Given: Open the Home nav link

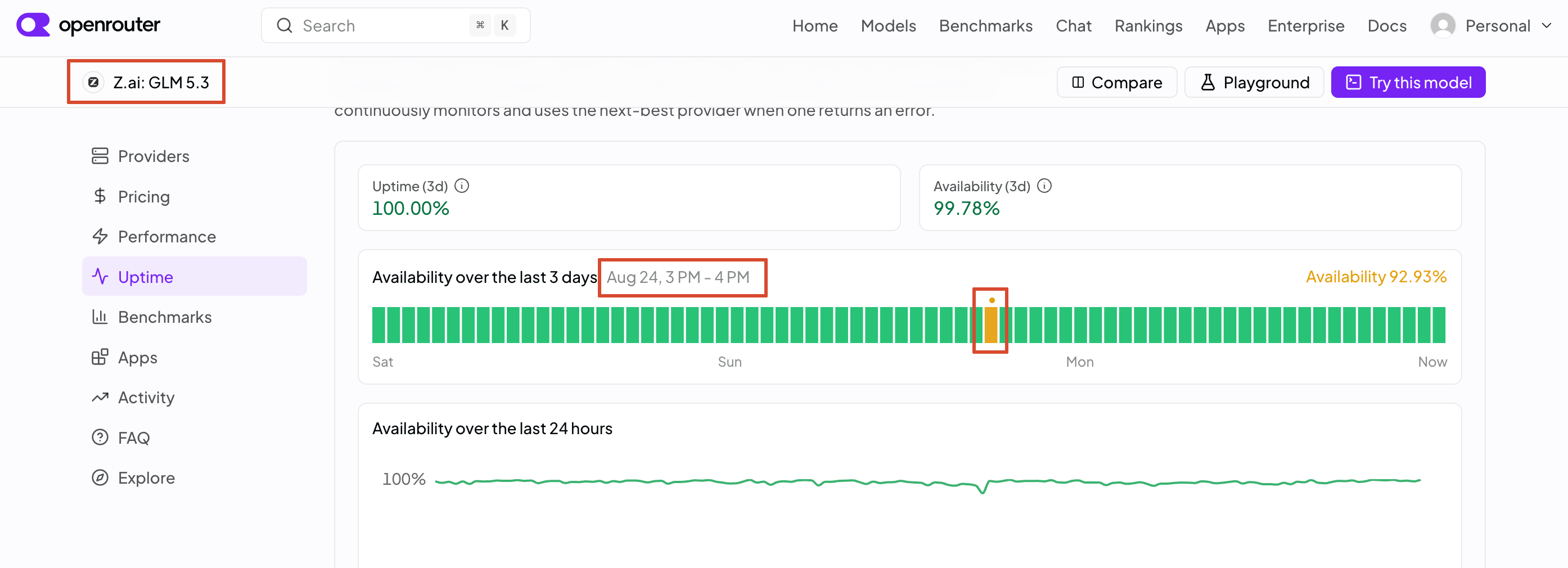Looking at the screenshot, I should (x=814, y=25).
